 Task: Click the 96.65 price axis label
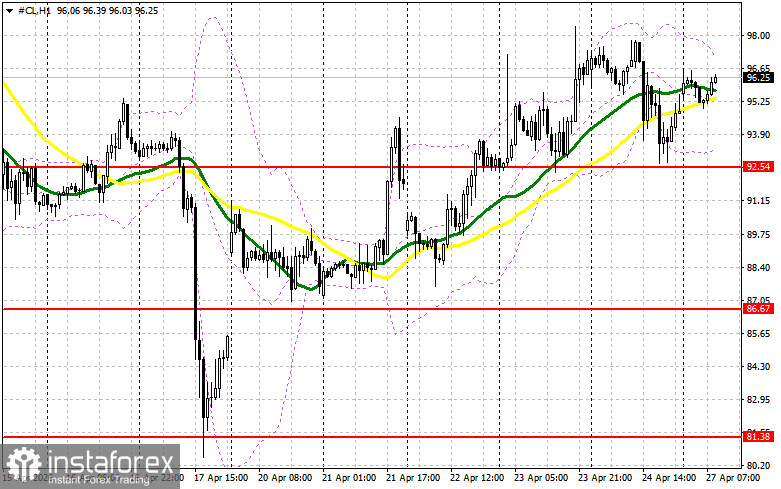[758, 69]
